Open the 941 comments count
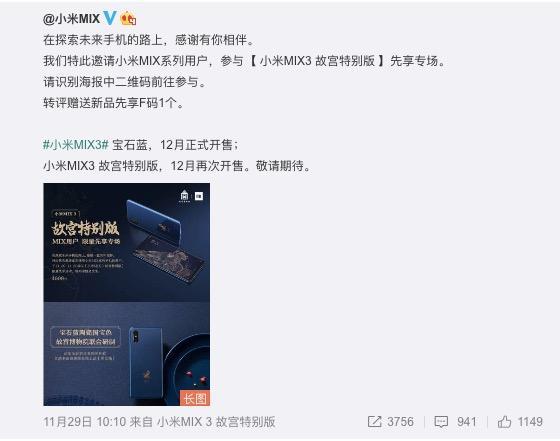This screenshot has height=441, width=560. [x=466, y=422]
